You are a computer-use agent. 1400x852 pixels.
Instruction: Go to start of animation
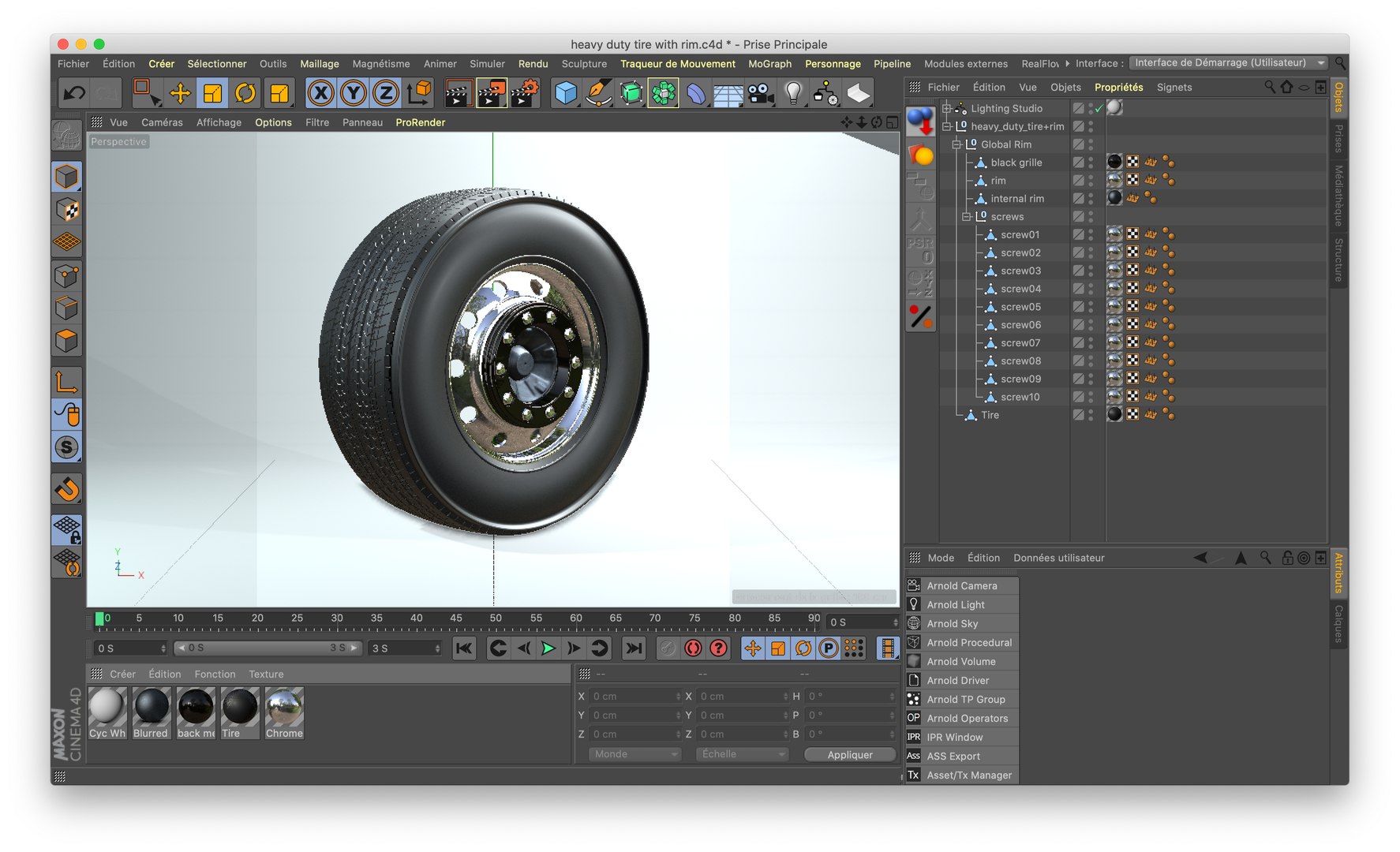464,648
